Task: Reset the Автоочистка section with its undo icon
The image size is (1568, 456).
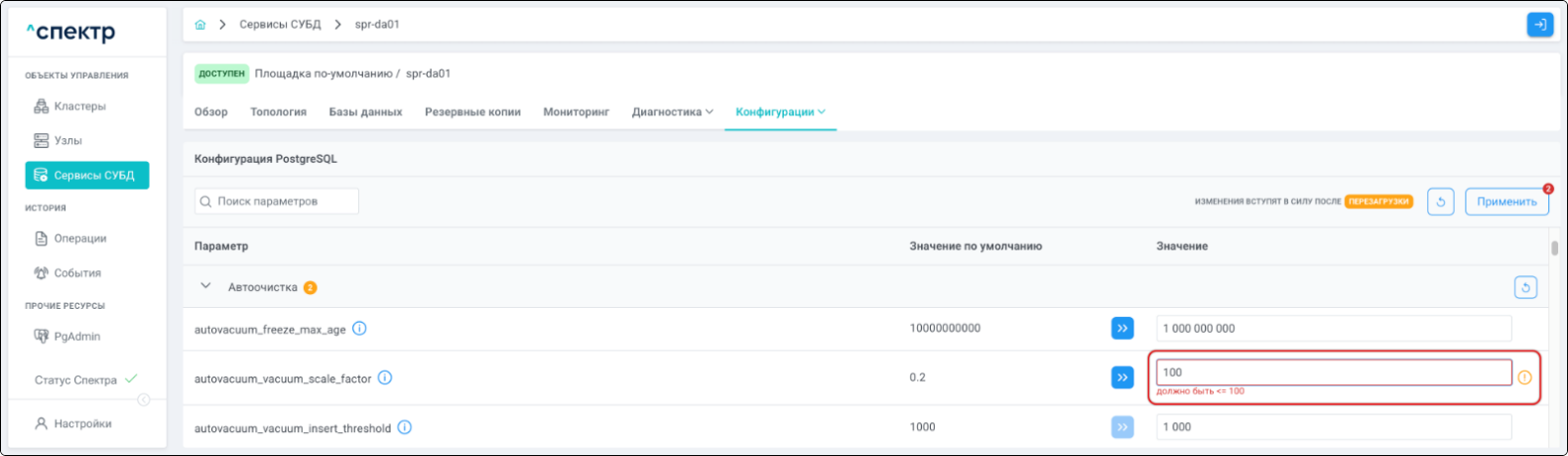Action: point(1525,287)
